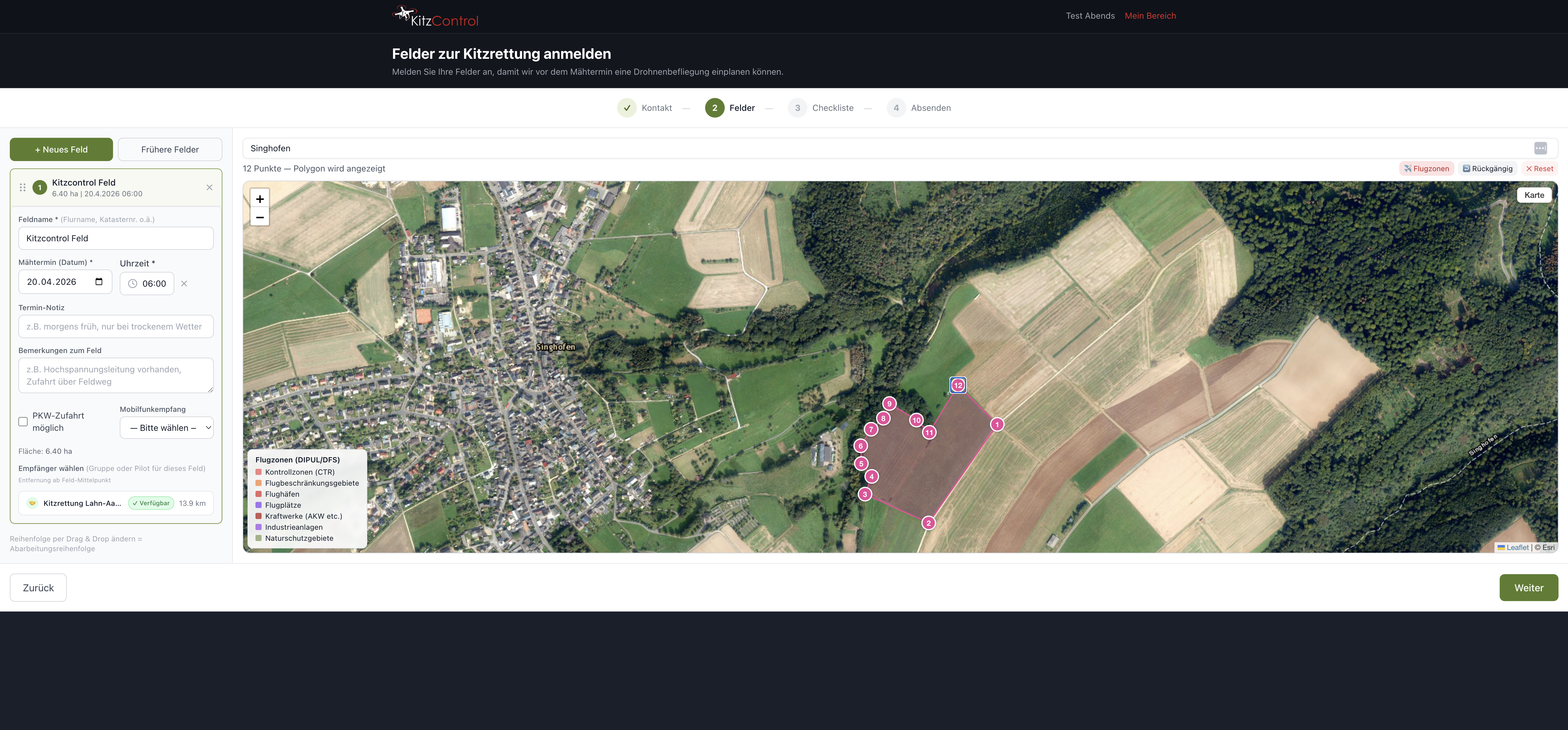Grab the drag handle of field card
1568x730 pixels.
coord(23,187)
